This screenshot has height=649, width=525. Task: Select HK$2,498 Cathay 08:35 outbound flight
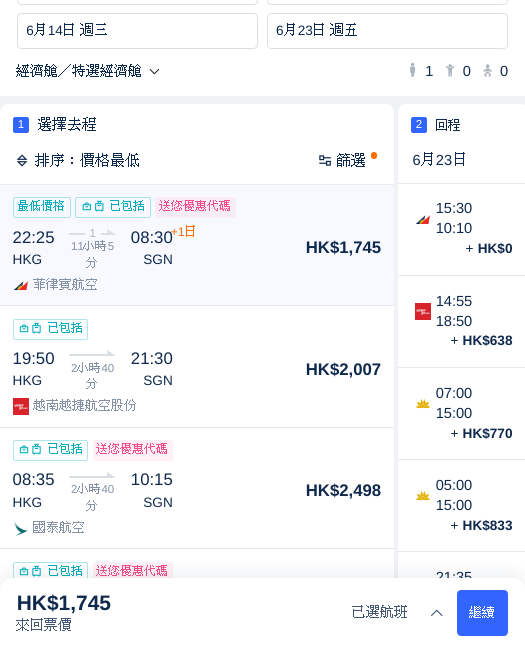click(197, 488)
